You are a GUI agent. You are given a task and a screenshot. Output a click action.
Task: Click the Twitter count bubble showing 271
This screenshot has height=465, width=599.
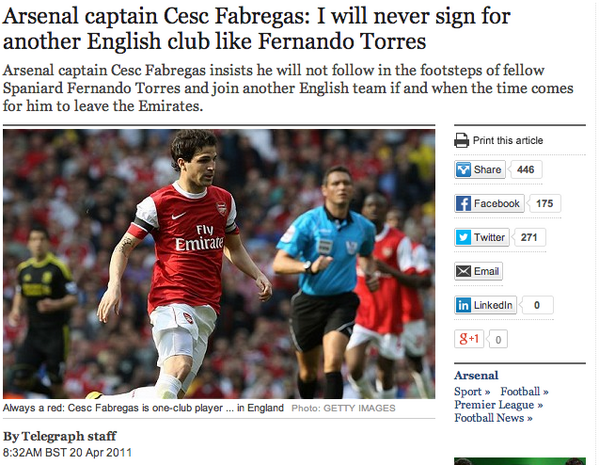(529, 237)
